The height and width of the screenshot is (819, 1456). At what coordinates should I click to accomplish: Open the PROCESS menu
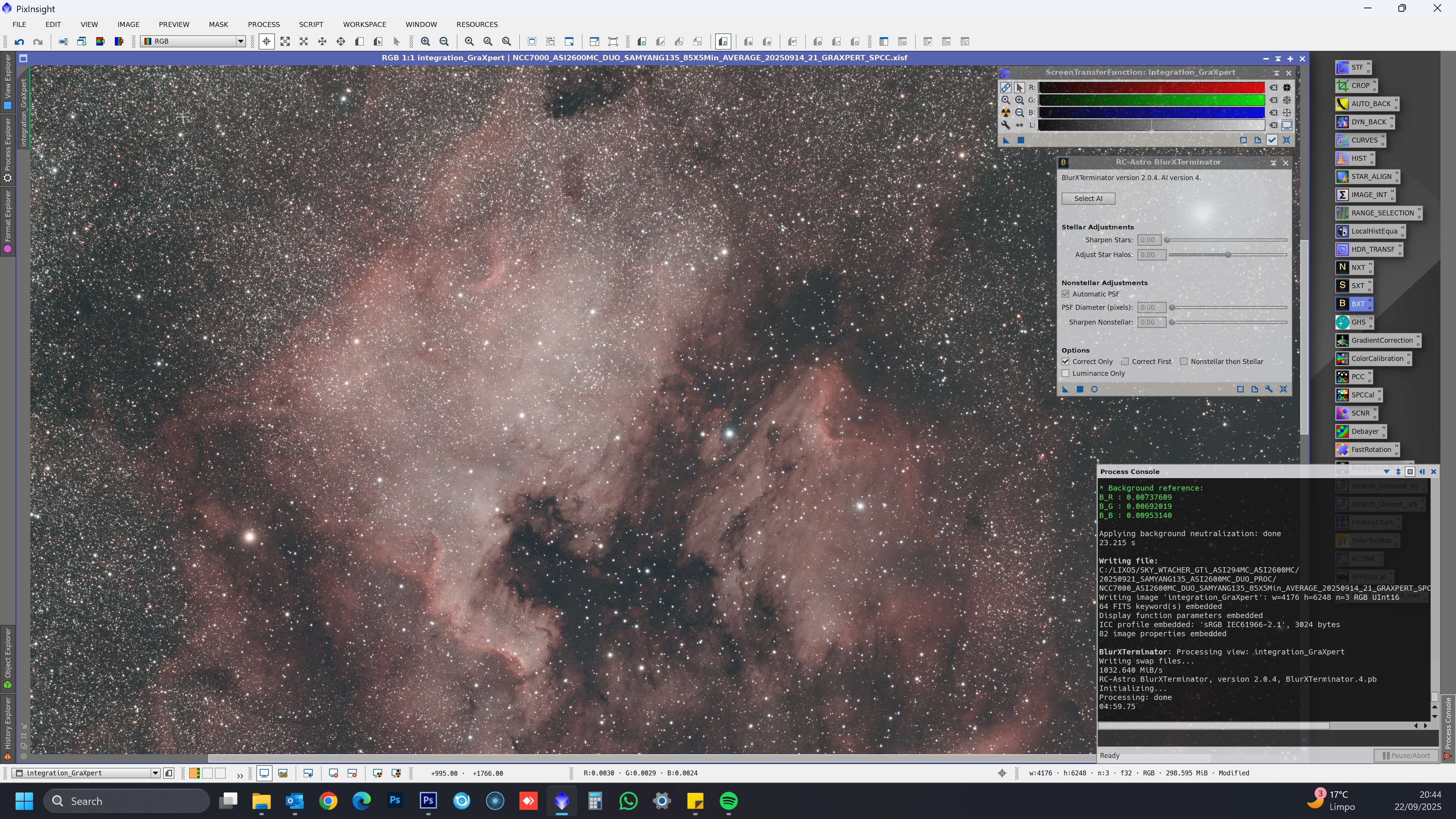pos(264,24)
